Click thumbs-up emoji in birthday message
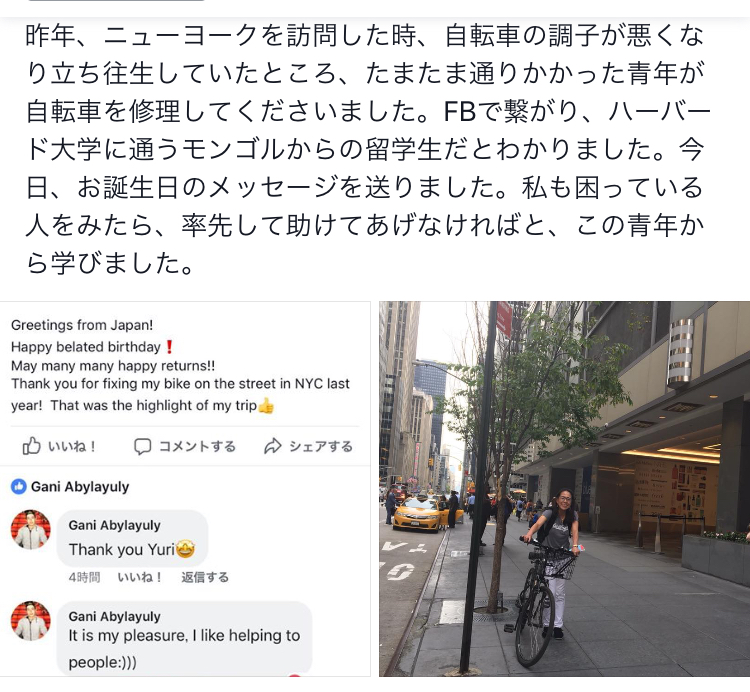The image size is (750, 692). [266, 406]
